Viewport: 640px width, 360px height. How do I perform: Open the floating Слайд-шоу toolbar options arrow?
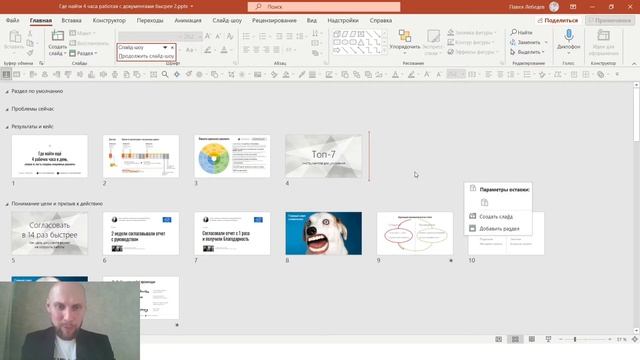[x=165, y=47]
